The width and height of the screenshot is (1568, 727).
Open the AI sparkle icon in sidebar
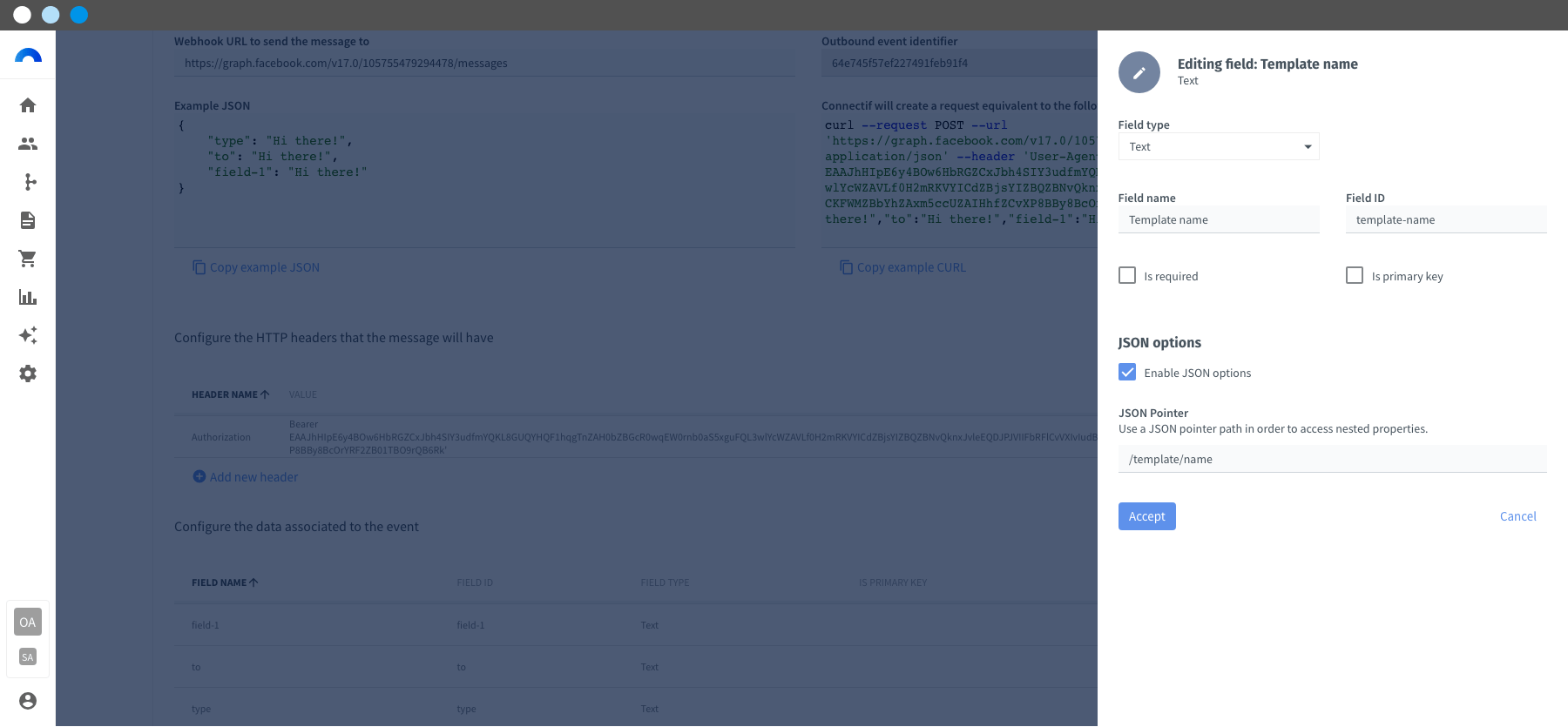point(28,335)
